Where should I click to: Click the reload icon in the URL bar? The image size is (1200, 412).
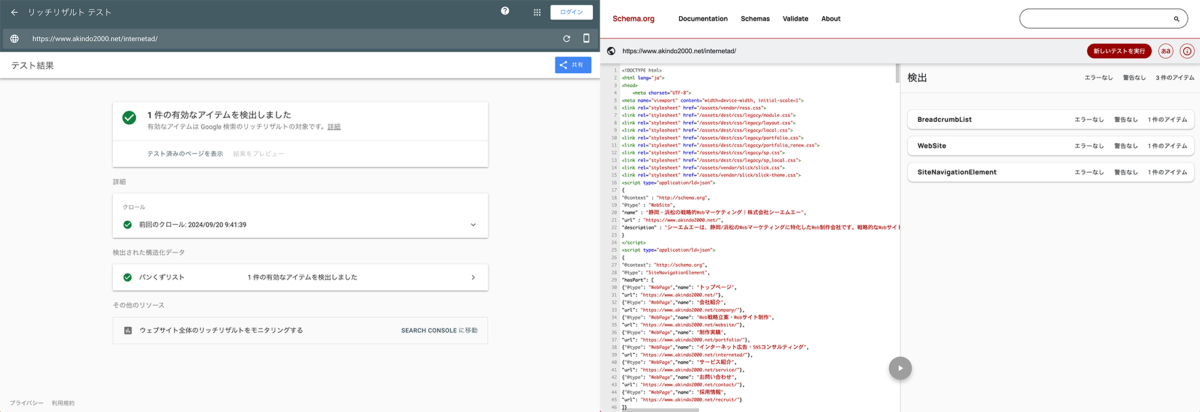[567, 39]
